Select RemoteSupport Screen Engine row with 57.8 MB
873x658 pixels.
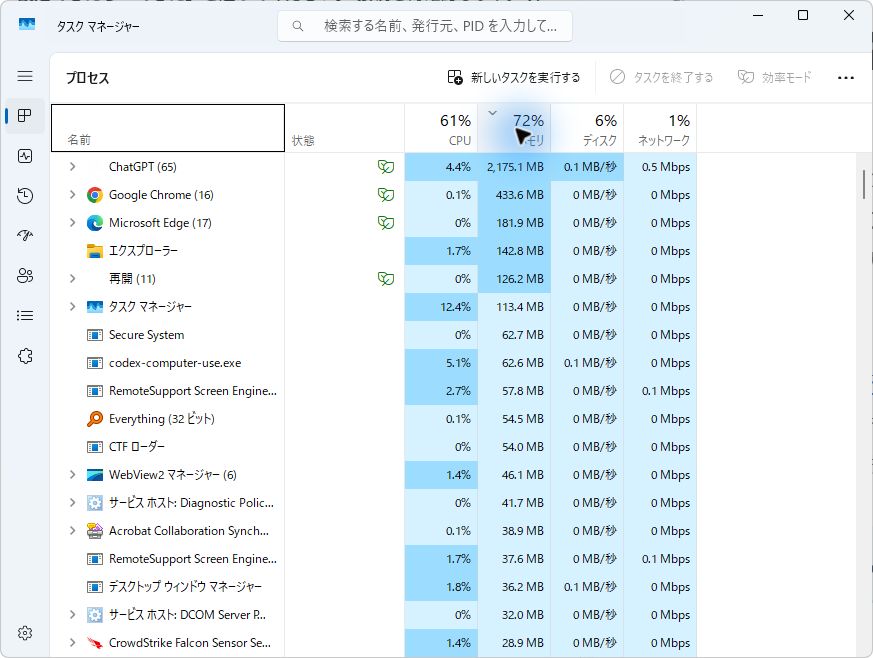tap(374, 391)
